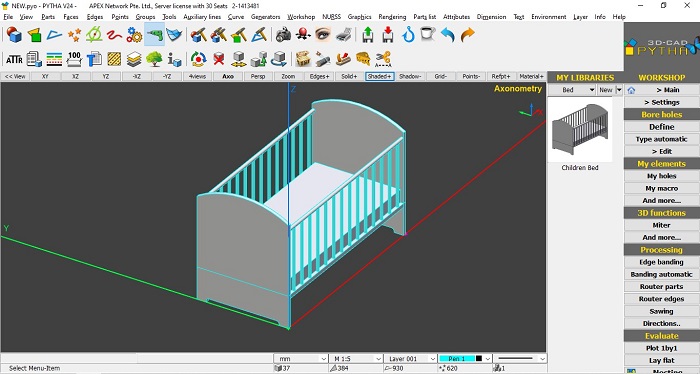Toggle the Shadow- view option
Screen dimensions: 700x374
click(410, 76)
